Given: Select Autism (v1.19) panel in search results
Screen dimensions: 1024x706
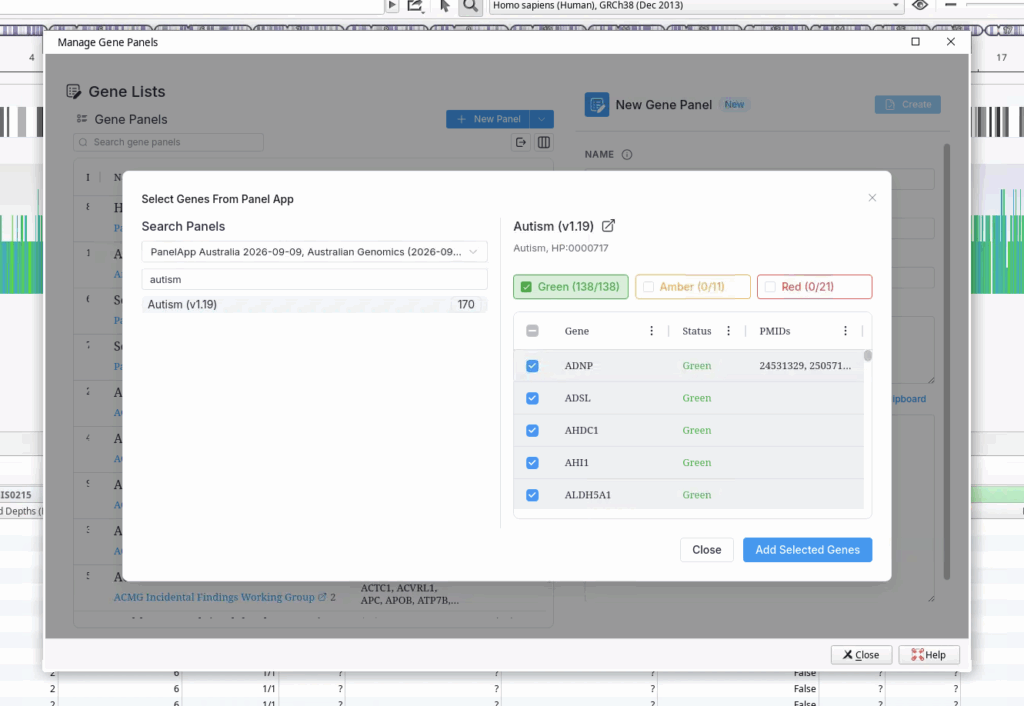Looking at the screenshot, I should coord(314,304).
